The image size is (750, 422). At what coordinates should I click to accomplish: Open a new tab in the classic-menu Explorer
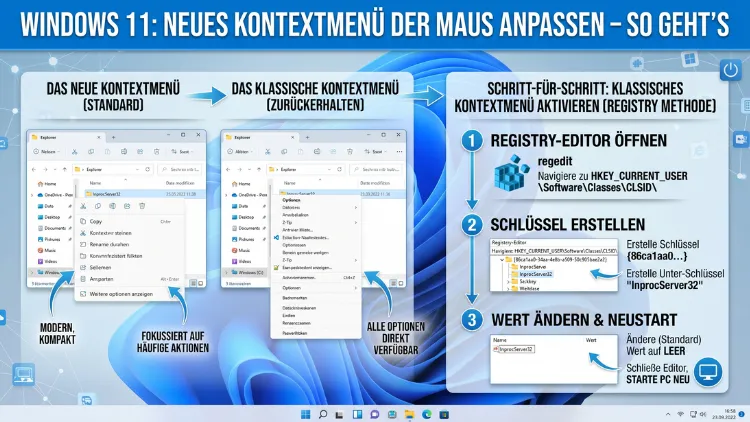coord(308,137)
